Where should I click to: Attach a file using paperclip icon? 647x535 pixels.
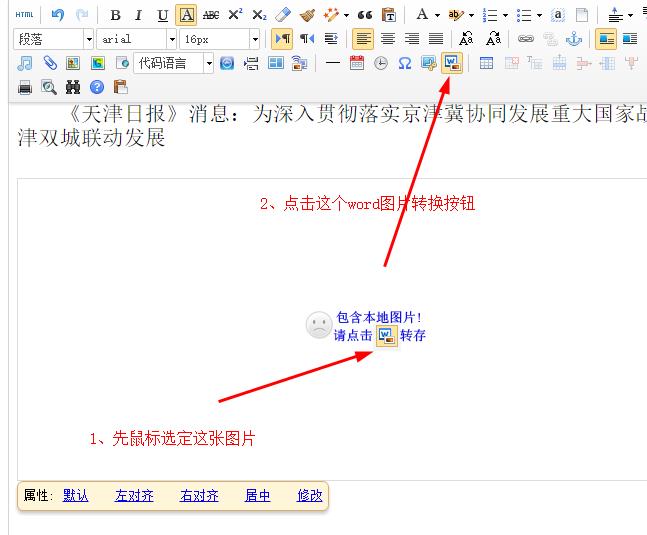point(48,63)
